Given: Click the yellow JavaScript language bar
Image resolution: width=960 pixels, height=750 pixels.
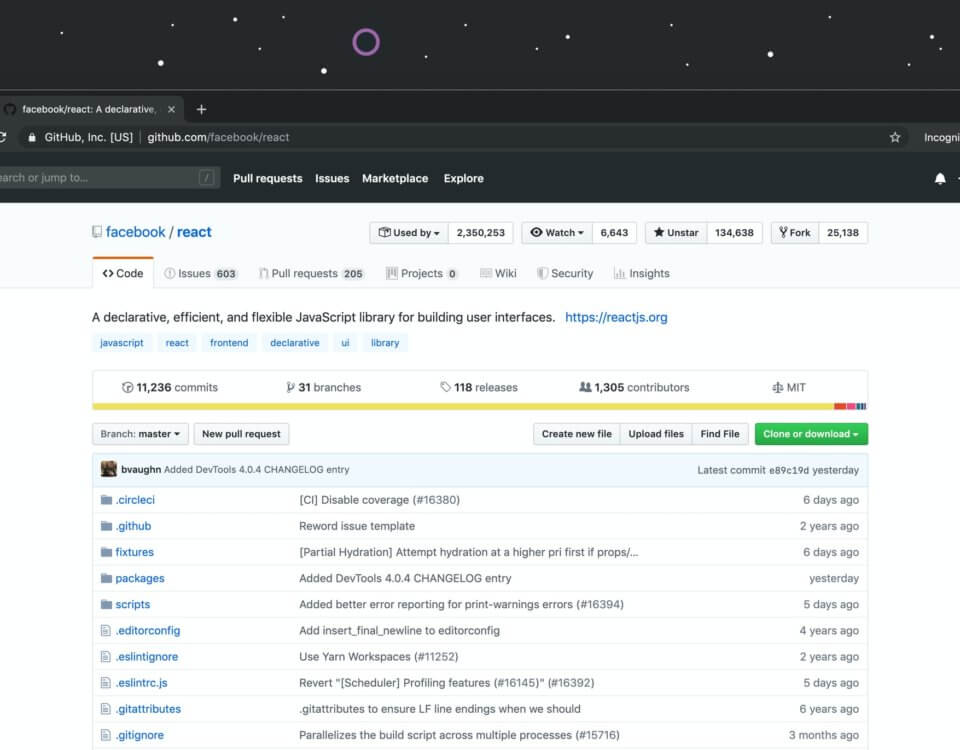Looking at the screenshot, I should 463,407.
